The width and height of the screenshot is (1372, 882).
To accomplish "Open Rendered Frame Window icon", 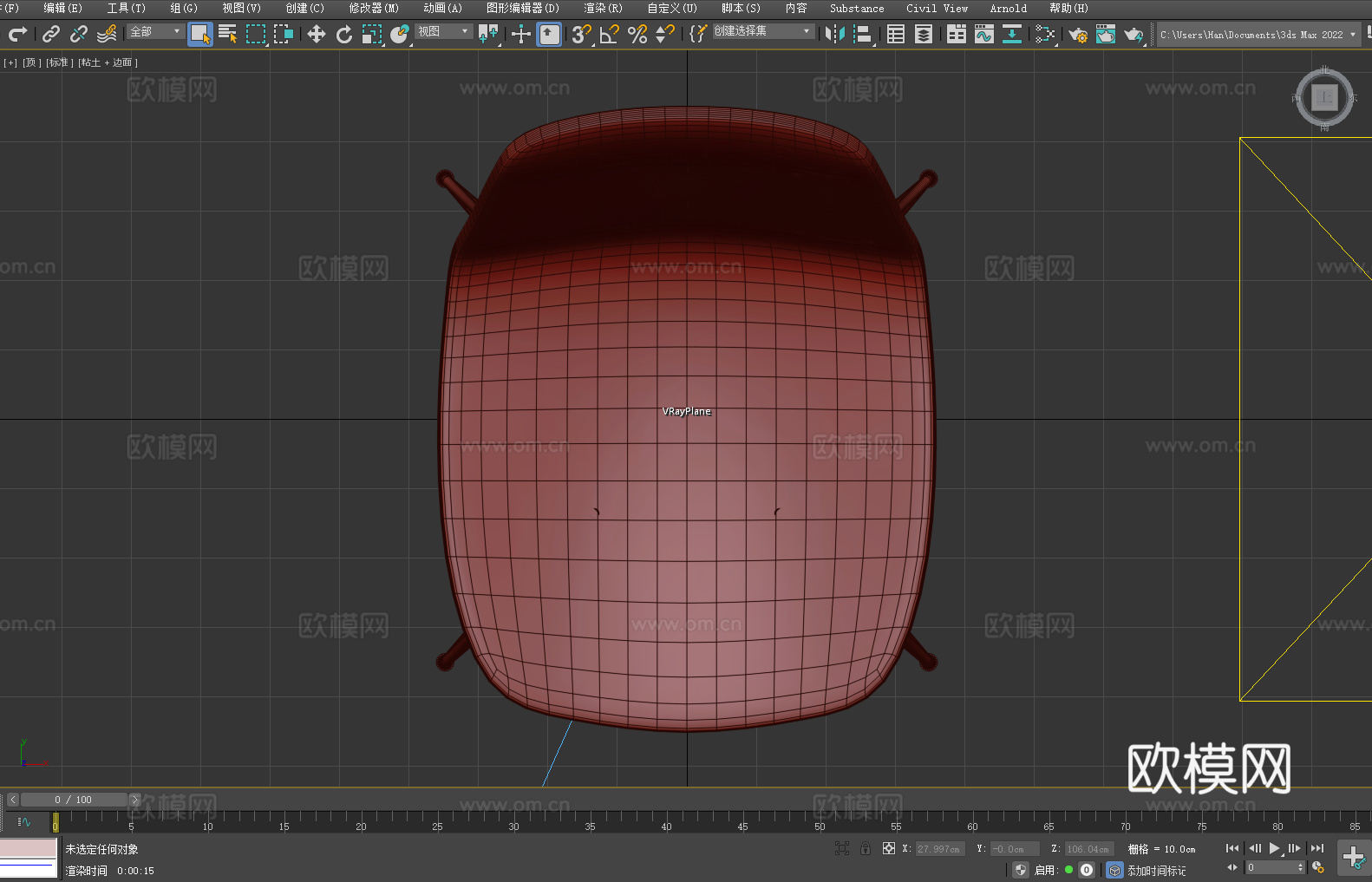I will 1106,34.
